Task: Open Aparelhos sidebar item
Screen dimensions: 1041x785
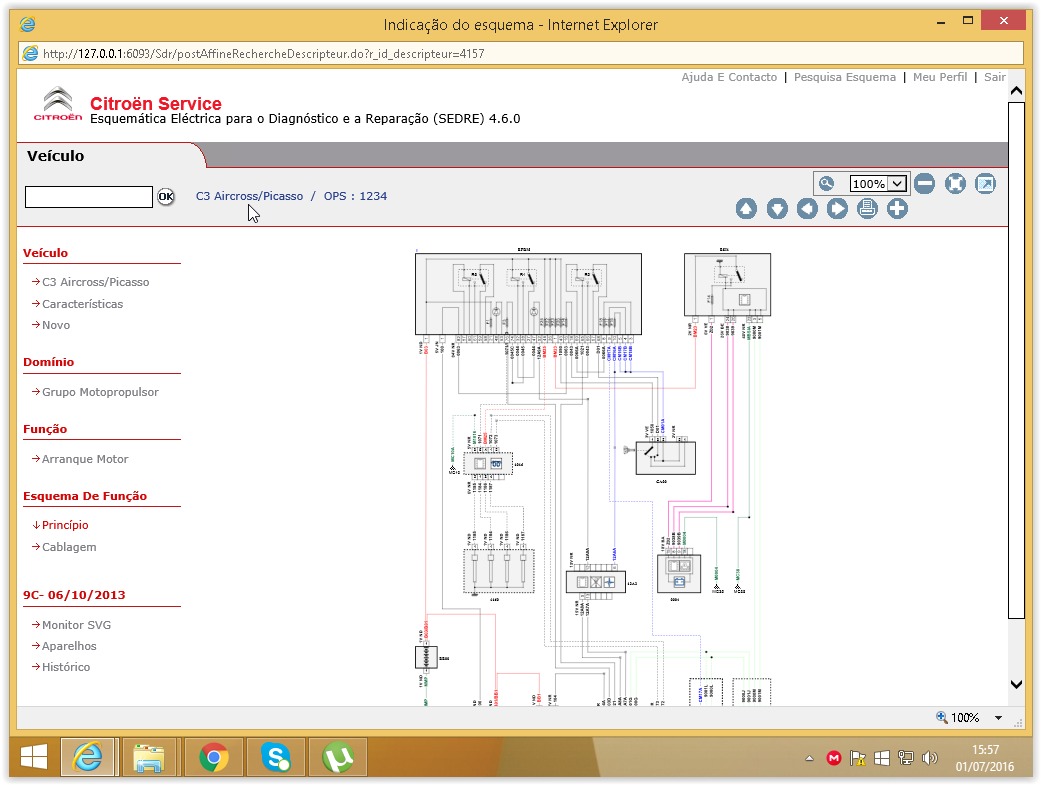Action: pos(69,646)
